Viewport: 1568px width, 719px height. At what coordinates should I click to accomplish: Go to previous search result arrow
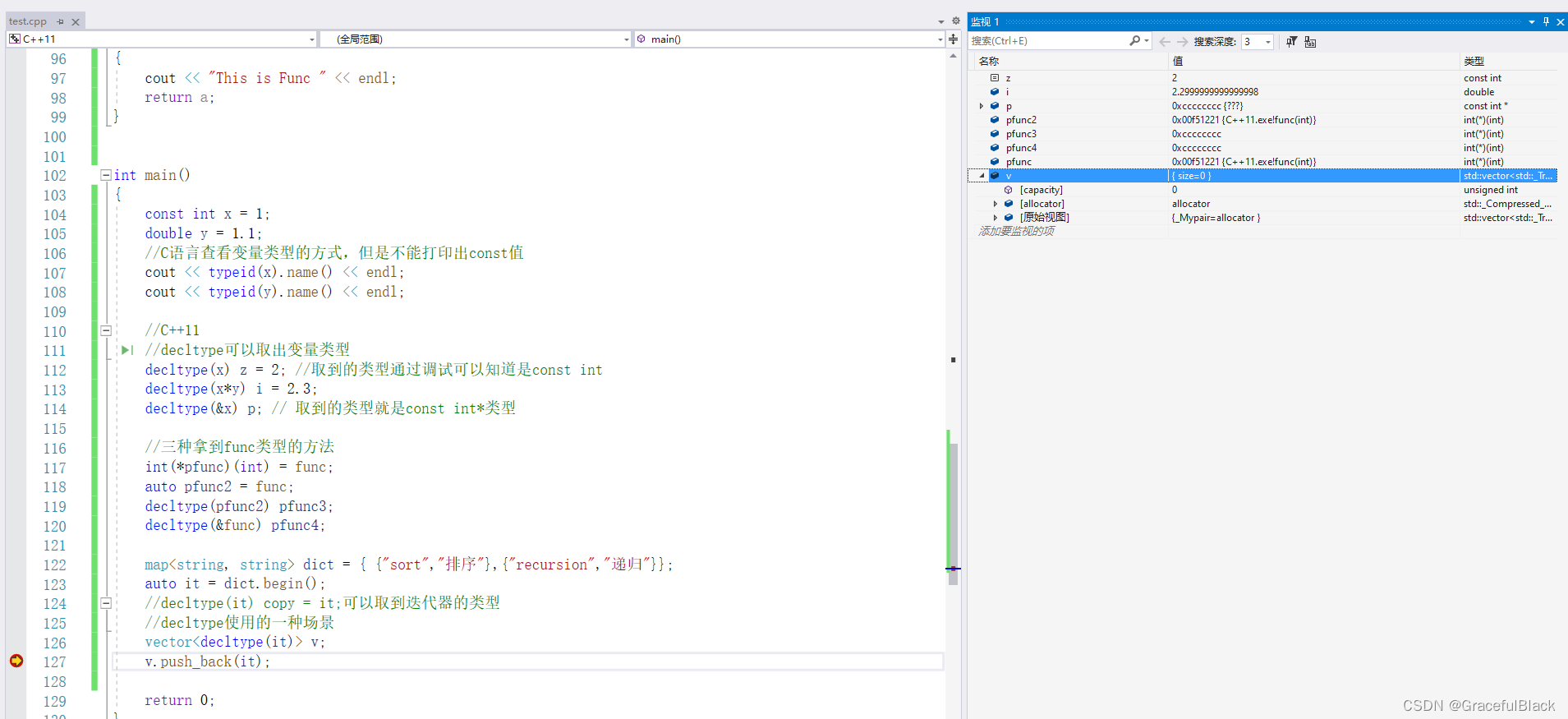tap(1165, 41)
